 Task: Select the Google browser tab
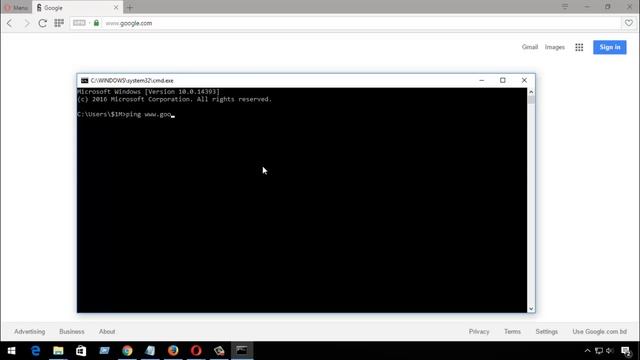tap(73, 7)
